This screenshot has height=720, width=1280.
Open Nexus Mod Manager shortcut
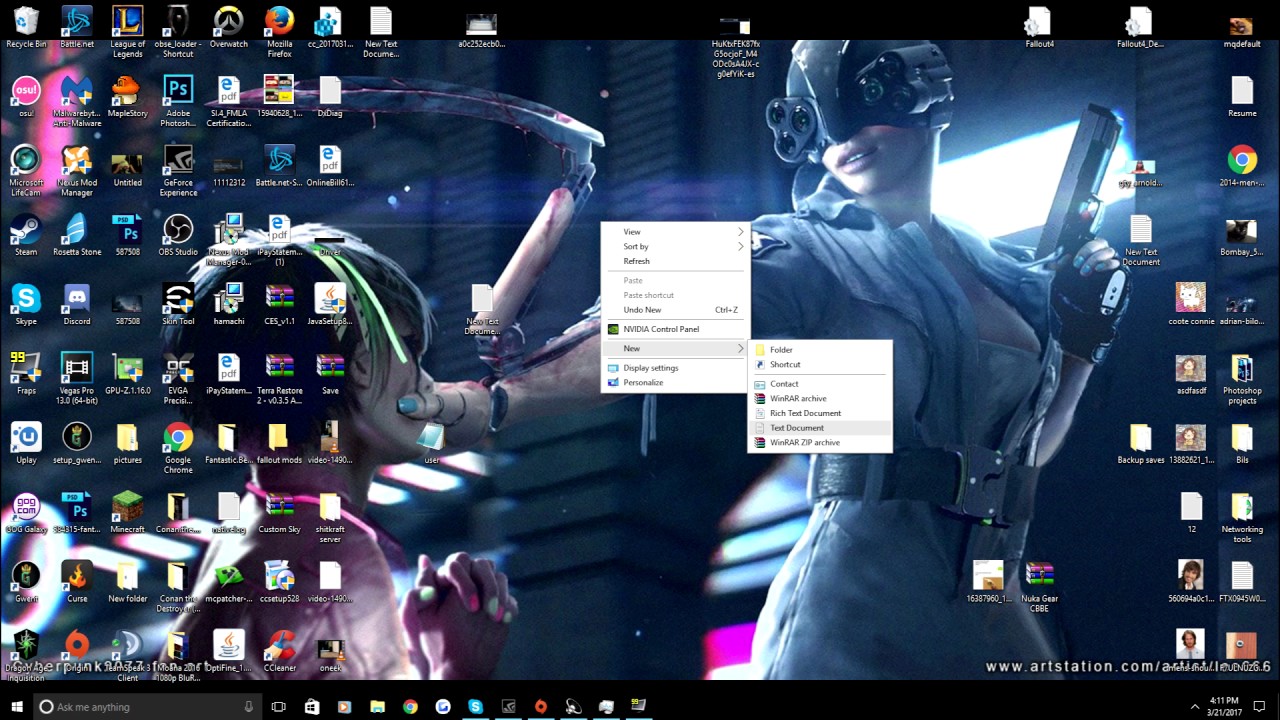pyautogui.click(x=77, y=170)
